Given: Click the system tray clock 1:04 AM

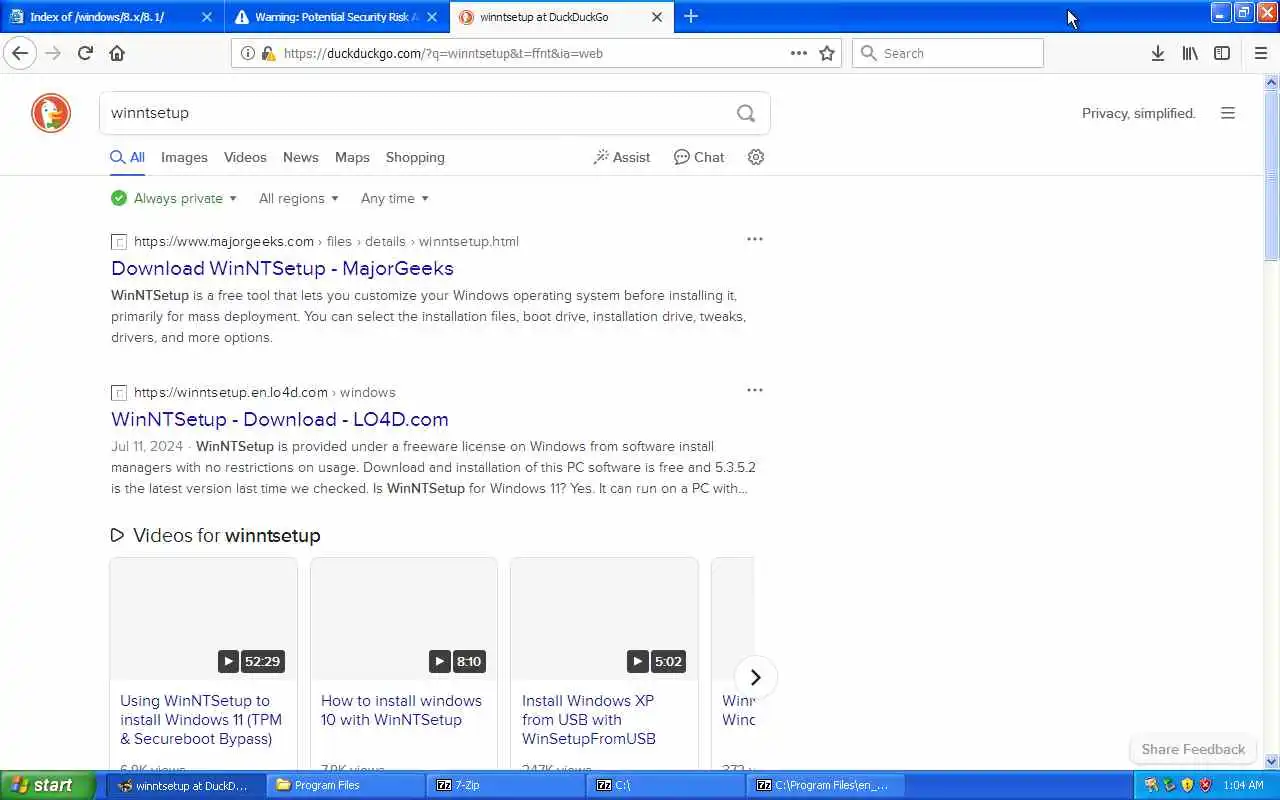Looking at the screenshot, I should point(1243,785).
